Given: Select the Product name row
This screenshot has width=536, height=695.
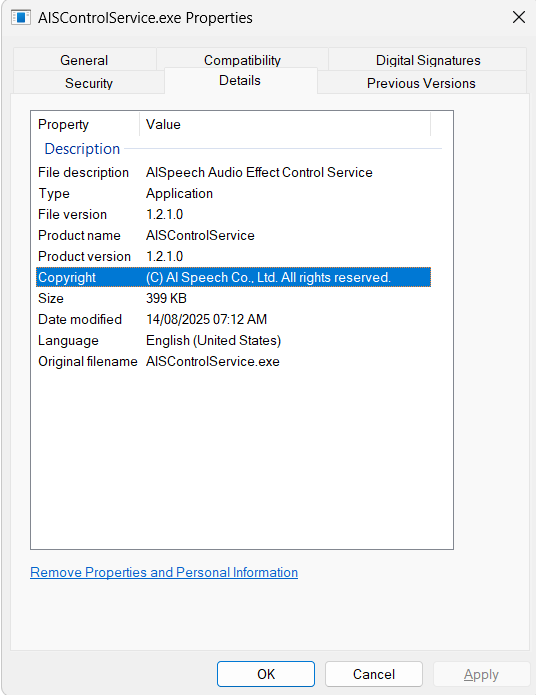Looking at the screenshot, I should (233, 235).
